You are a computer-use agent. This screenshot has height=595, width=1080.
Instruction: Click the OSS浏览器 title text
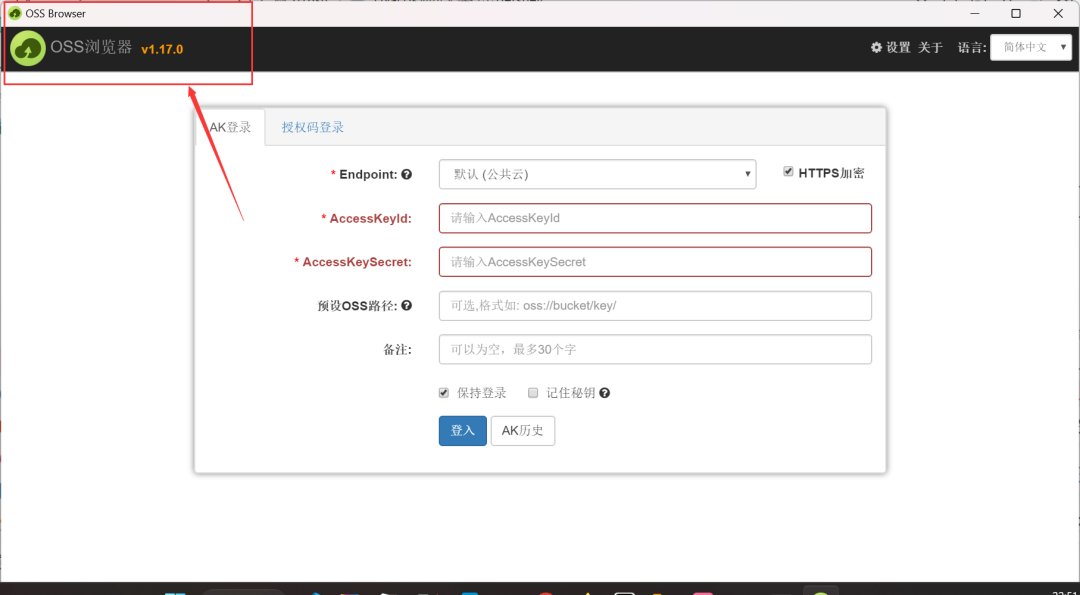pos(91,48)
